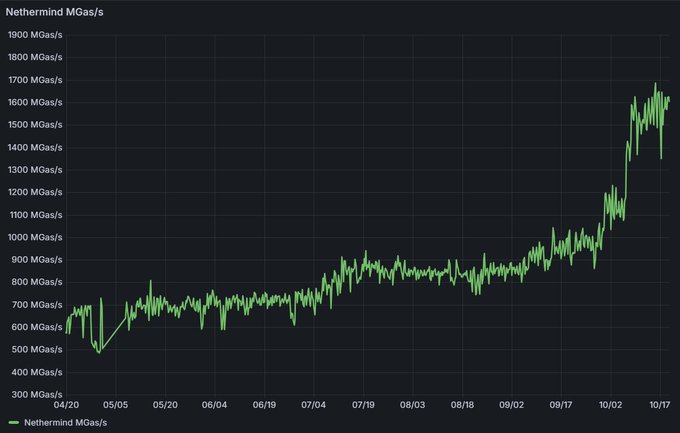This screenshot has height=433, width=680.
Task: Click the 06/04 date label
Action: [214, 405]
